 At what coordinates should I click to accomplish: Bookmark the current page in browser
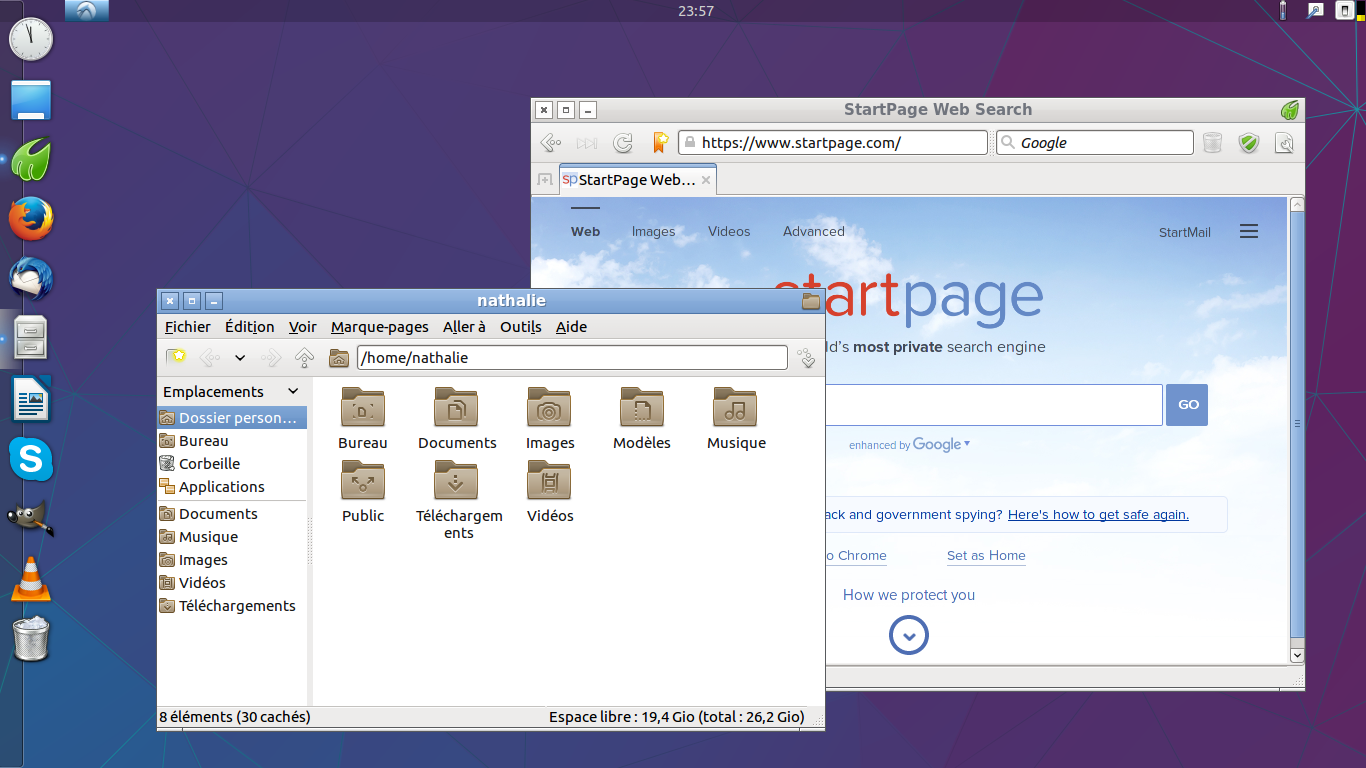coord(659,143)
